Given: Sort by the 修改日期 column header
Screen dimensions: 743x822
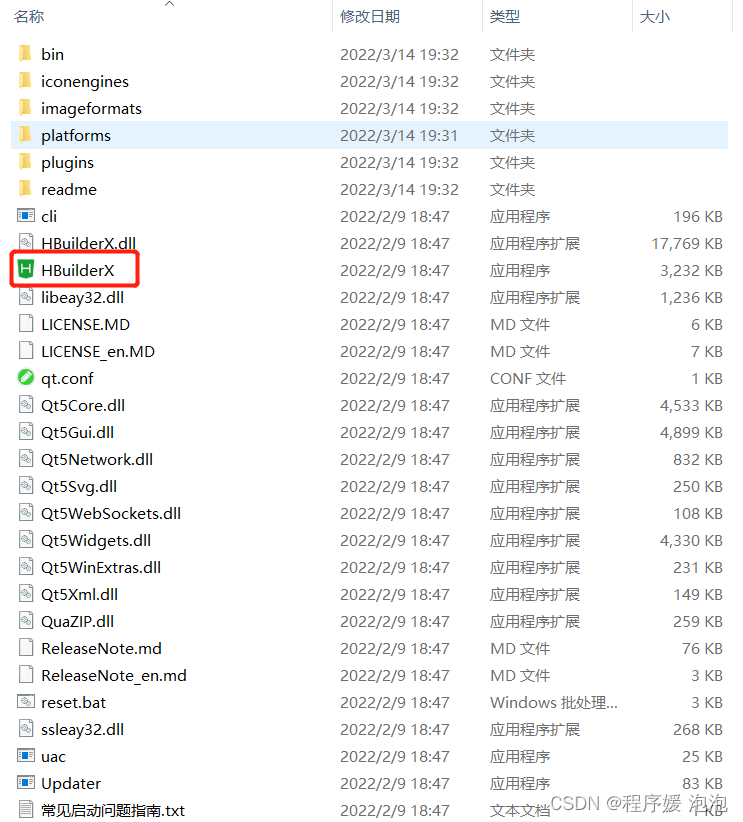Looking at the screenshot, I should tap(370, 17).
